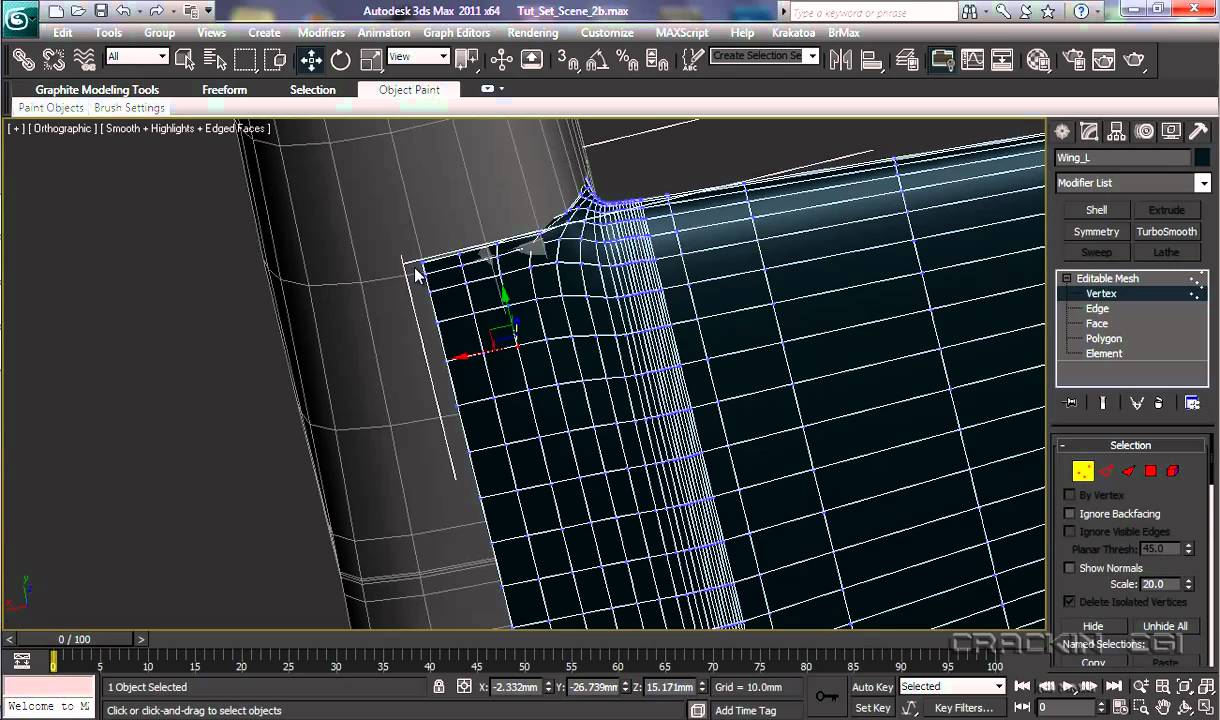Image resolution: width=1220 pixels, height=720 pixels.
Task: Open Key Filters dialog button
Action: pyautogui.click(x=964, y=708)
